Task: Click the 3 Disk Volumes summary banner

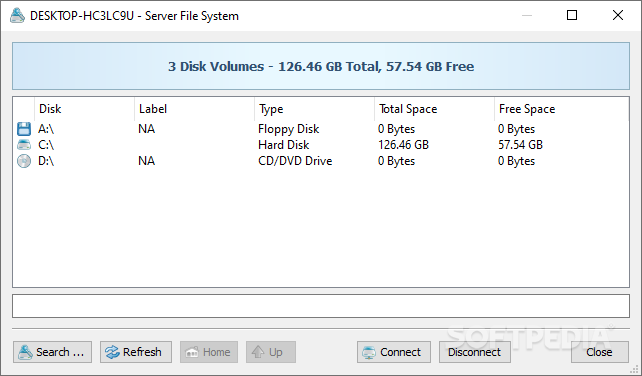Action: (321, 66)
